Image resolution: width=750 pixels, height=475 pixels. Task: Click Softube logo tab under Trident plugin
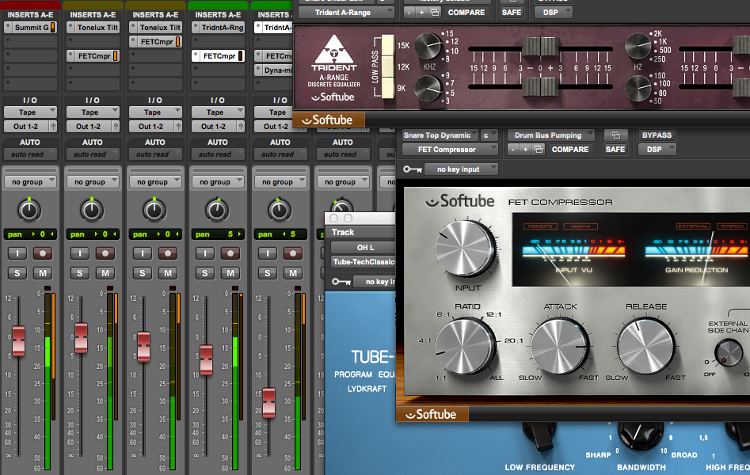tap(329, 120)
